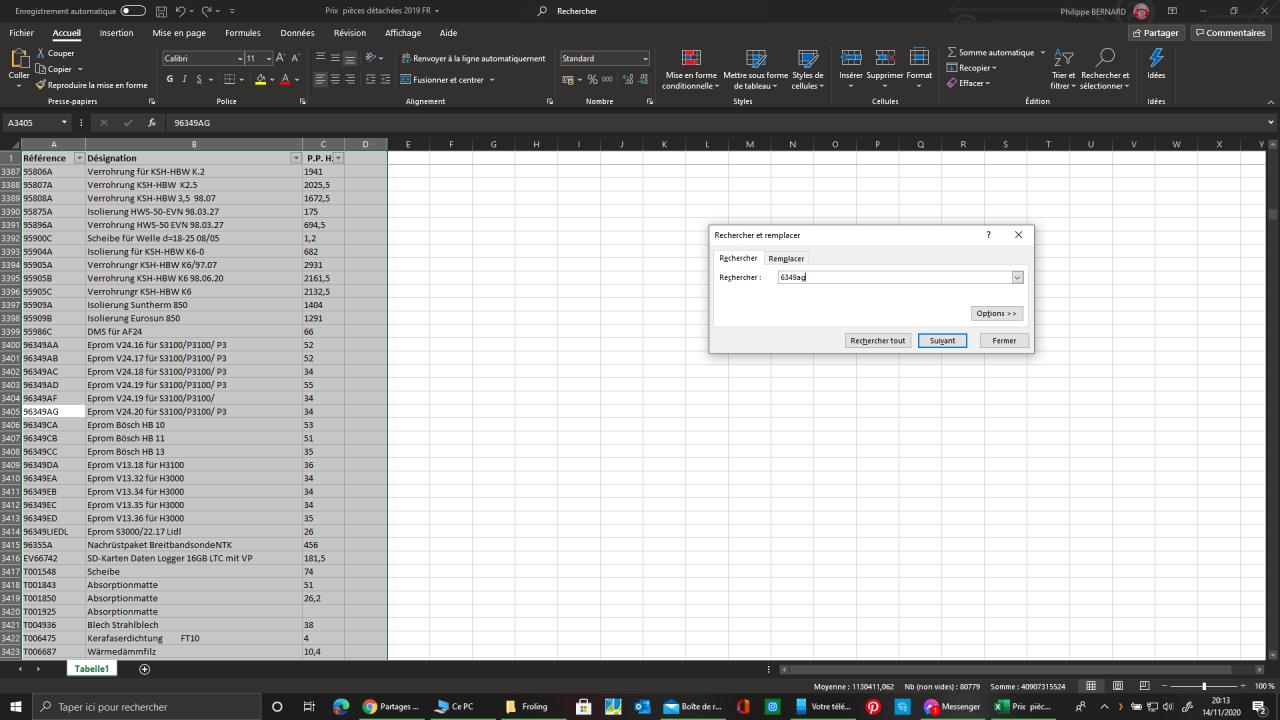Toggle Renvoyer à la ligne automatiquement
Image resolution: width=1280 pixels, height=720 pixels.
473,59
